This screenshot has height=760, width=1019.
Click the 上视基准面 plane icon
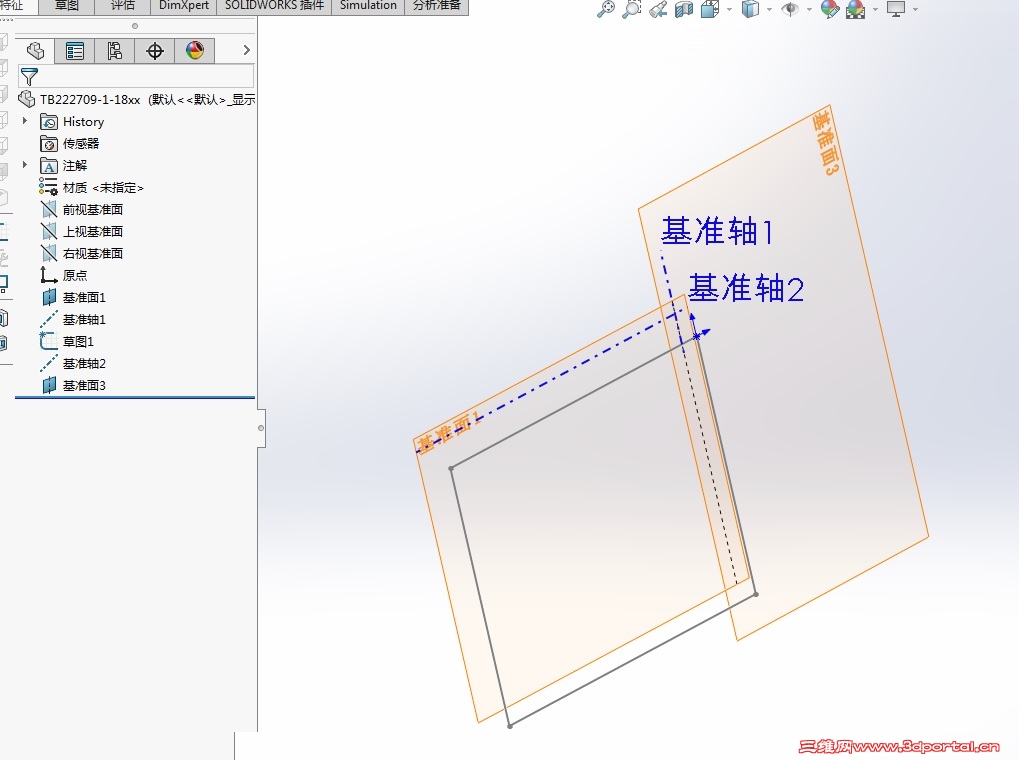[49, 231]
